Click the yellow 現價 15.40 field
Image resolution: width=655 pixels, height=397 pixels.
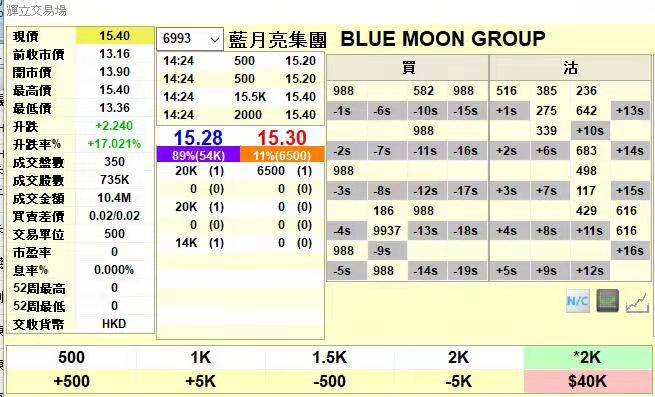[115, 36]
